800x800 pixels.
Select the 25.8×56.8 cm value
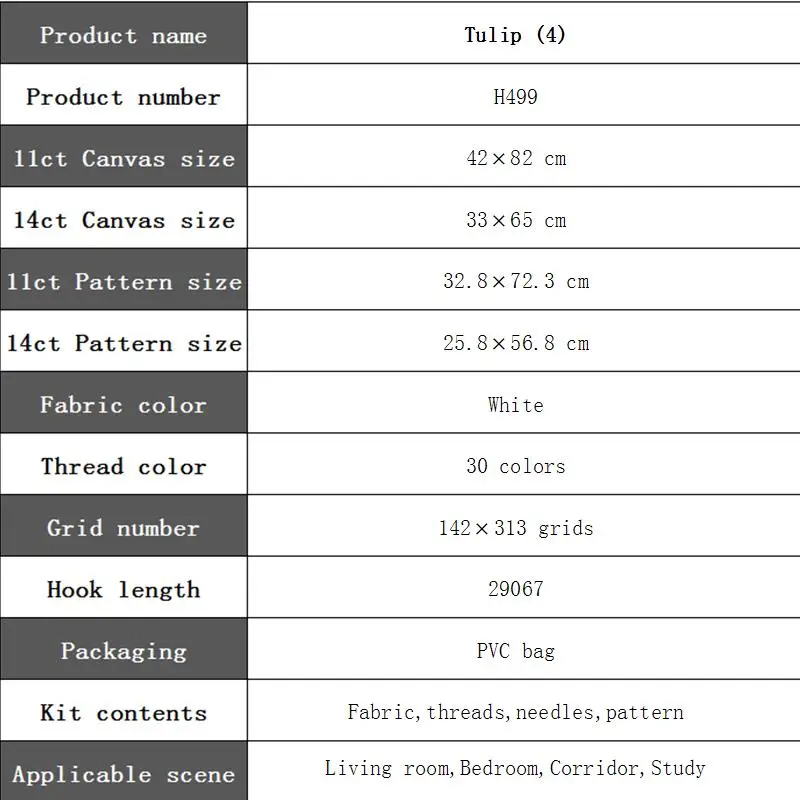pyautogui.click(x=516, y=343)
